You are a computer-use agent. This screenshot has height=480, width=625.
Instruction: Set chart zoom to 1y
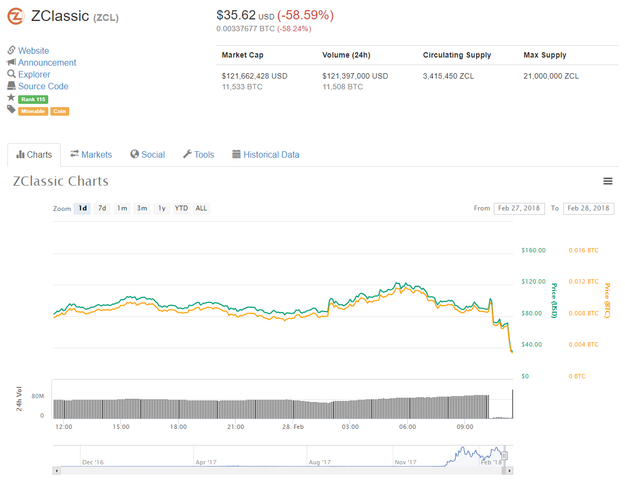pos(162,209)
